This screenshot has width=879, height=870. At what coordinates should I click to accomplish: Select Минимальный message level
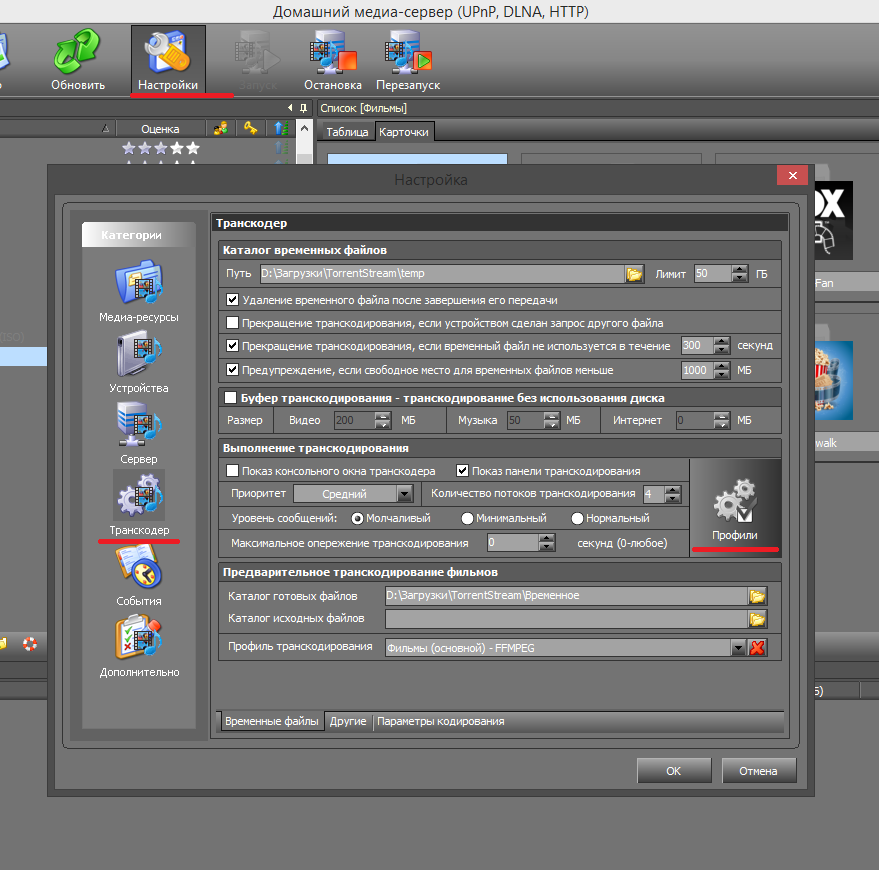[467, 519]
